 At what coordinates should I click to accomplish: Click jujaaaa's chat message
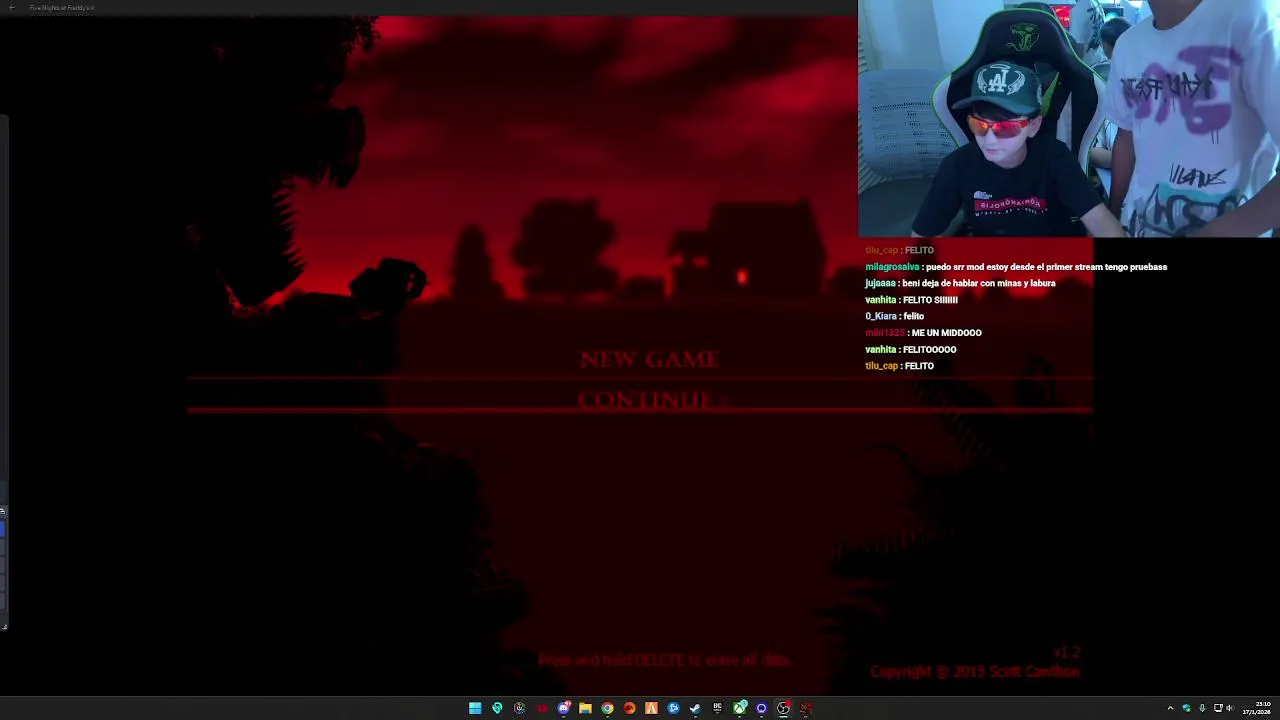(960, 283)
